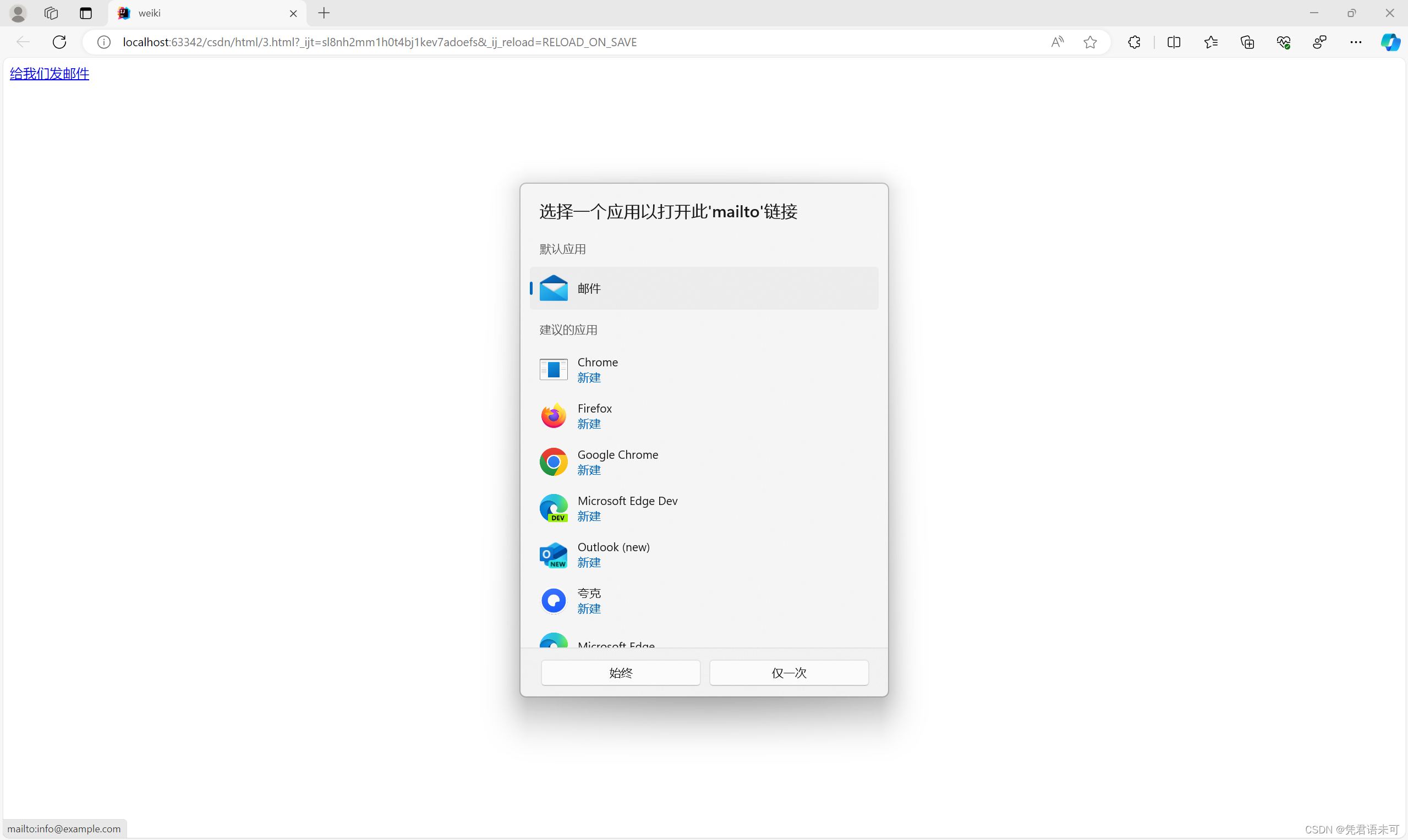1408x840 pixels.
Task: Open the settings and more menu
Action: pos(1355,41)
